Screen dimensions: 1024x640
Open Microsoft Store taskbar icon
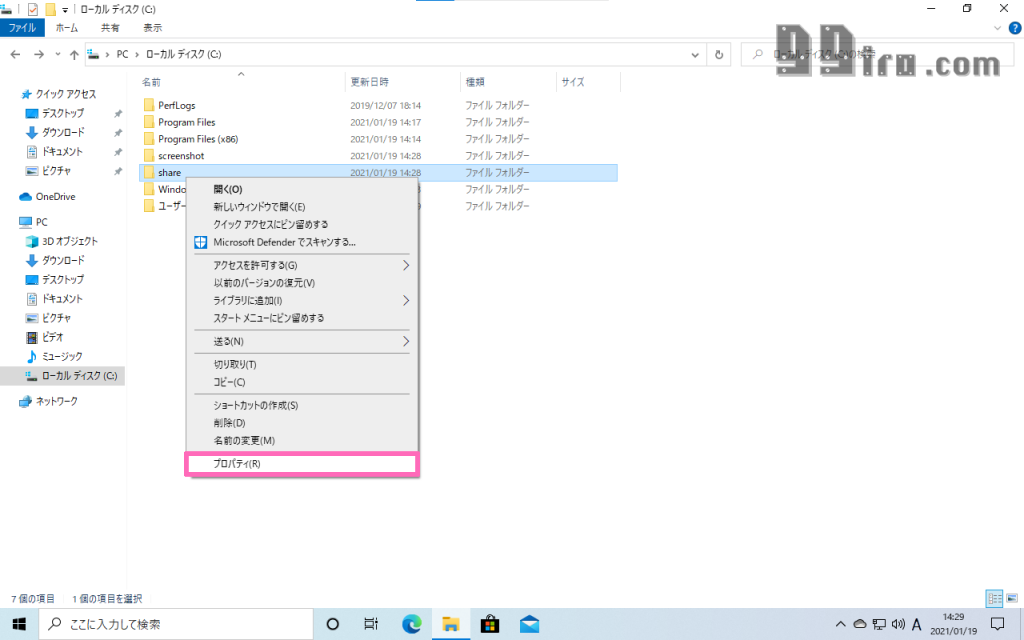(x=490, y=624)
